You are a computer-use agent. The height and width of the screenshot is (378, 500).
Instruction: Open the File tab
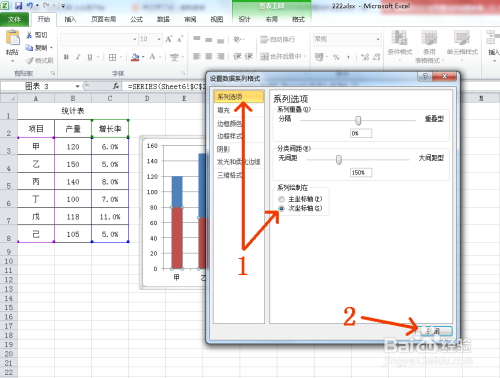click(x=14, y=19)
